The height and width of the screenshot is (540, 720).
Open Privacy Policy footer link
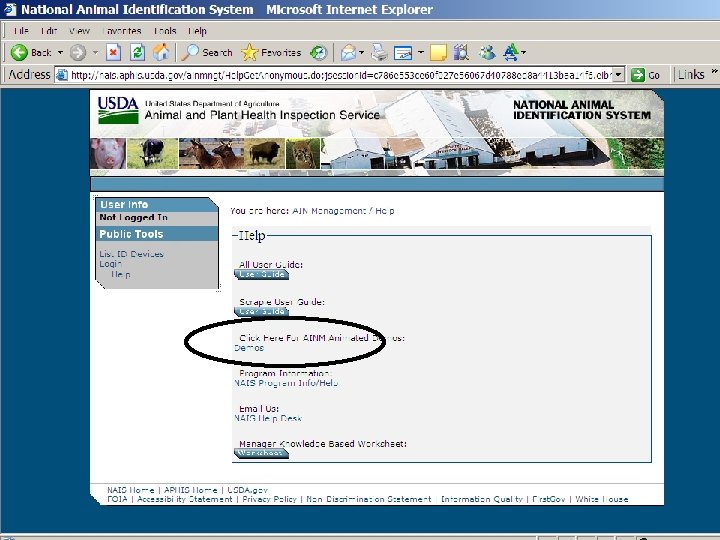point(270,499)
